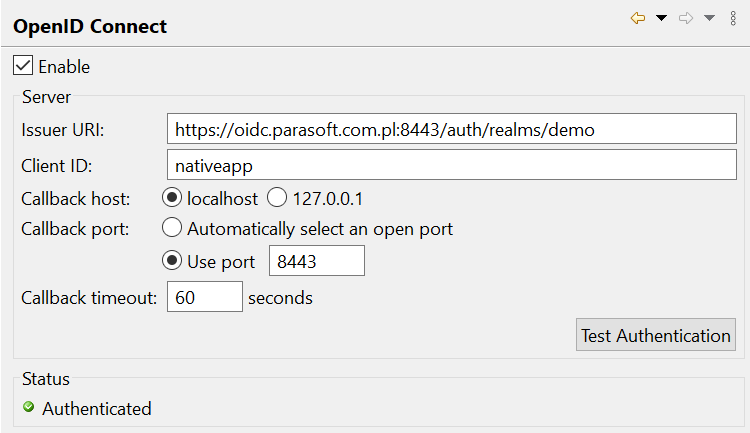The image size is (750, 433).
Task: Click the Client ID field with nativeapp
Action: tap(452, 165)
